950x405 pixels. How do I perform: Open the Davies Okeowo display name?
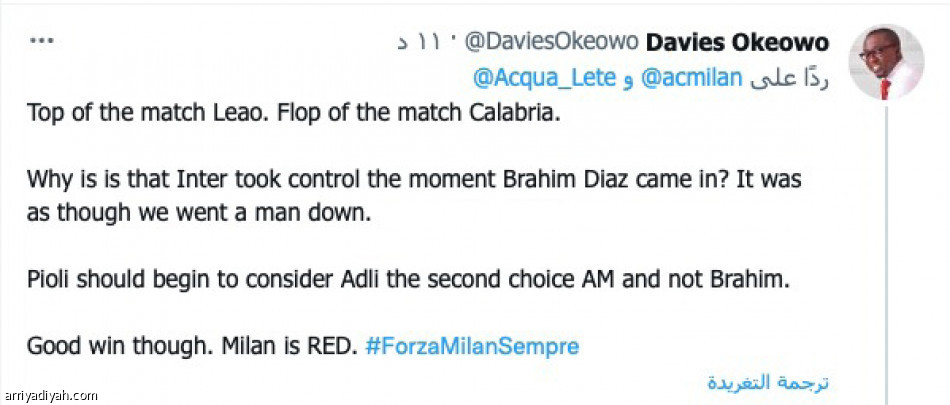[738, 42]
